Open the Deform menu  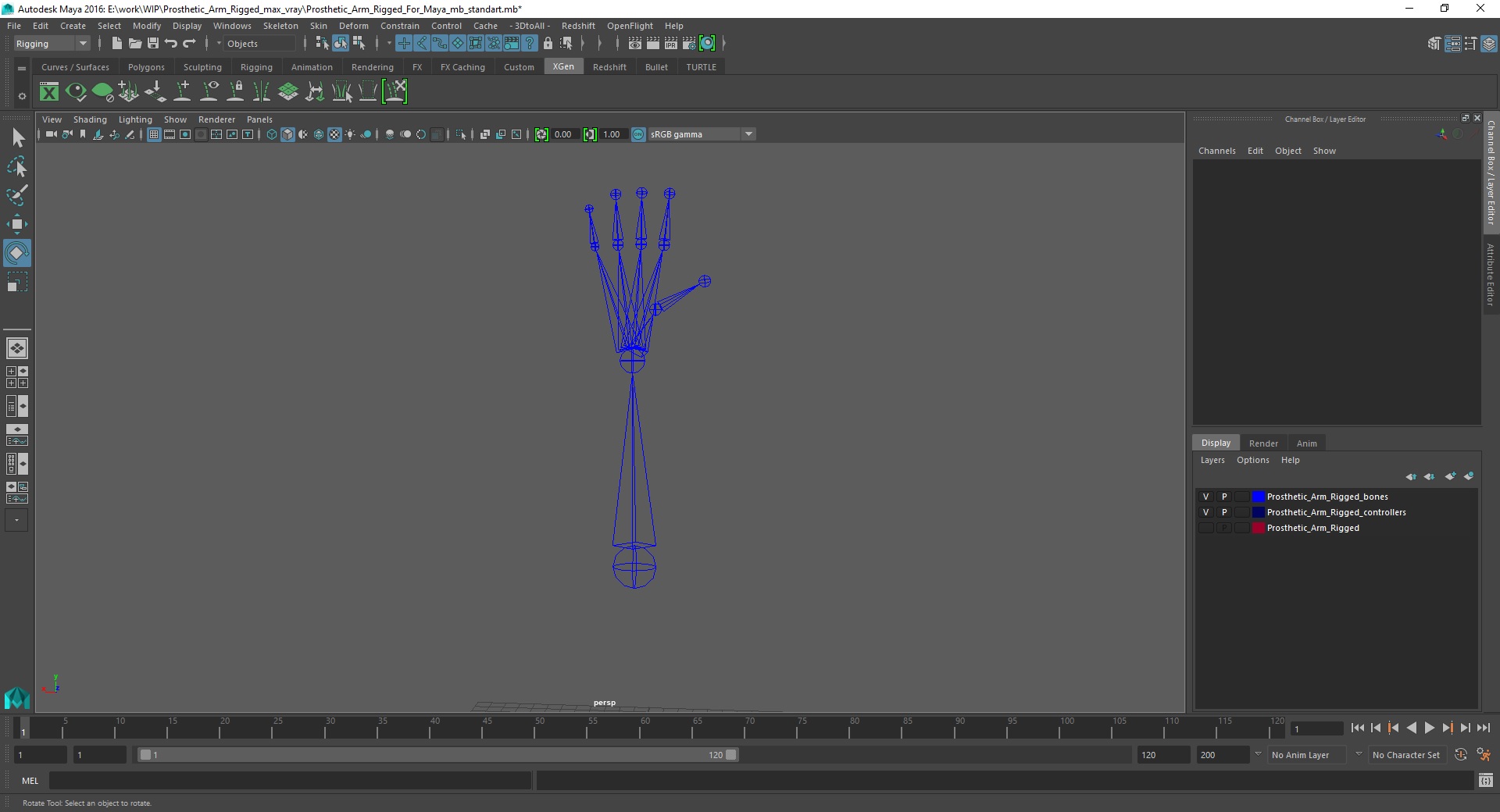coord(353,26)
